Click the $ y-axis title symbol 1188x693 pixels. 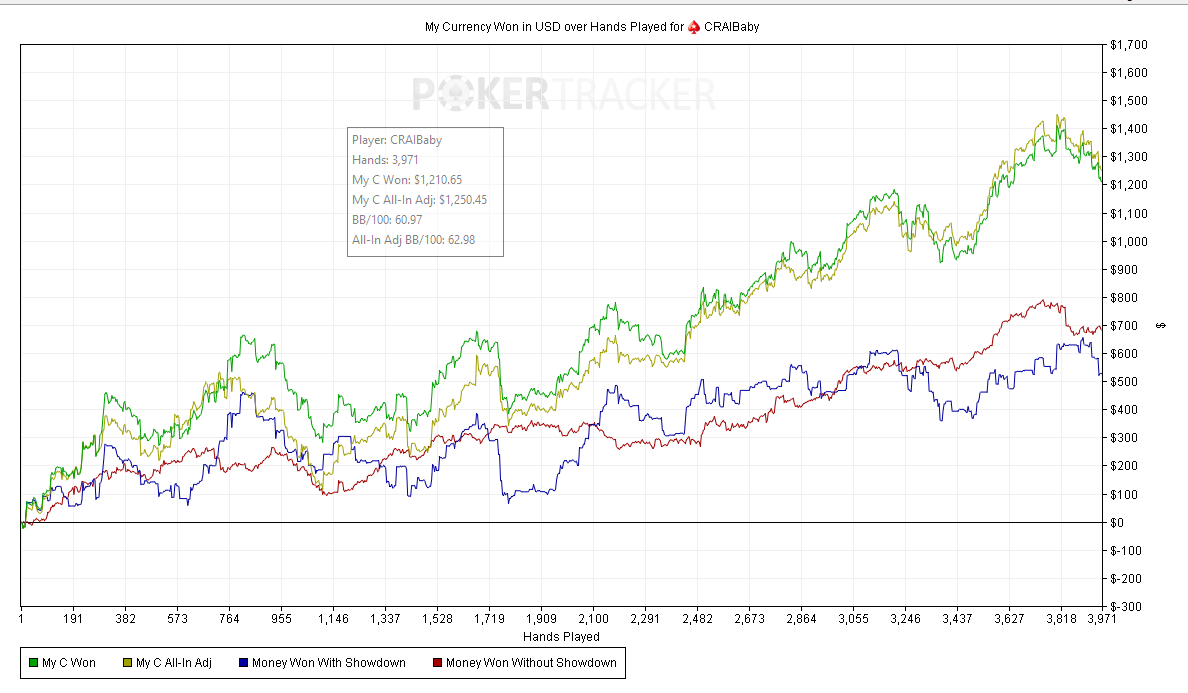pyautogui.click(x=1161, y=326)
